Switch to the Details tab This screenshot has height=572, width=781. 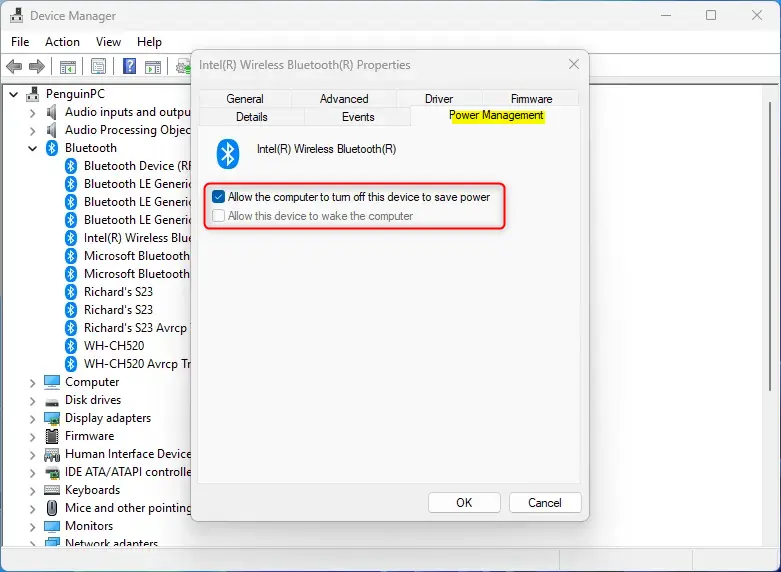tap(252, 117)
